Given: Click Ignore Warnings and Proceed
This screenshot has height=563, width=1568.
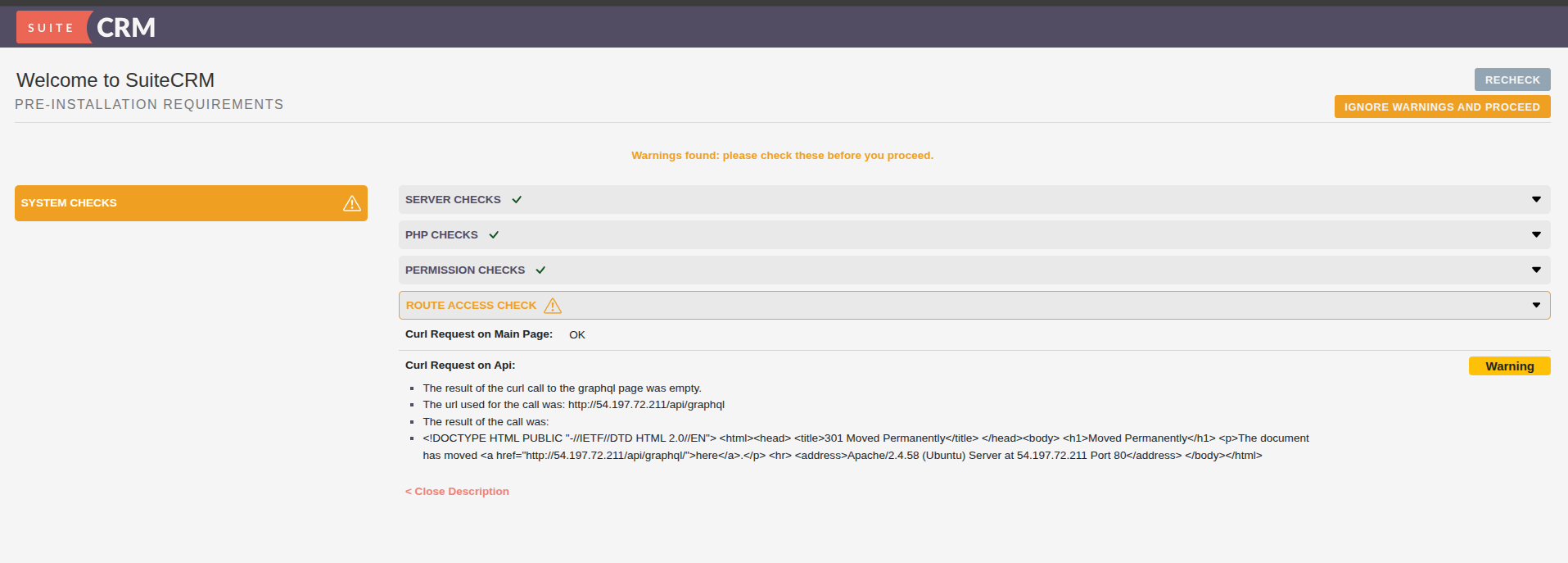Looking at the screenshot, I should (x=1442, y=107).
